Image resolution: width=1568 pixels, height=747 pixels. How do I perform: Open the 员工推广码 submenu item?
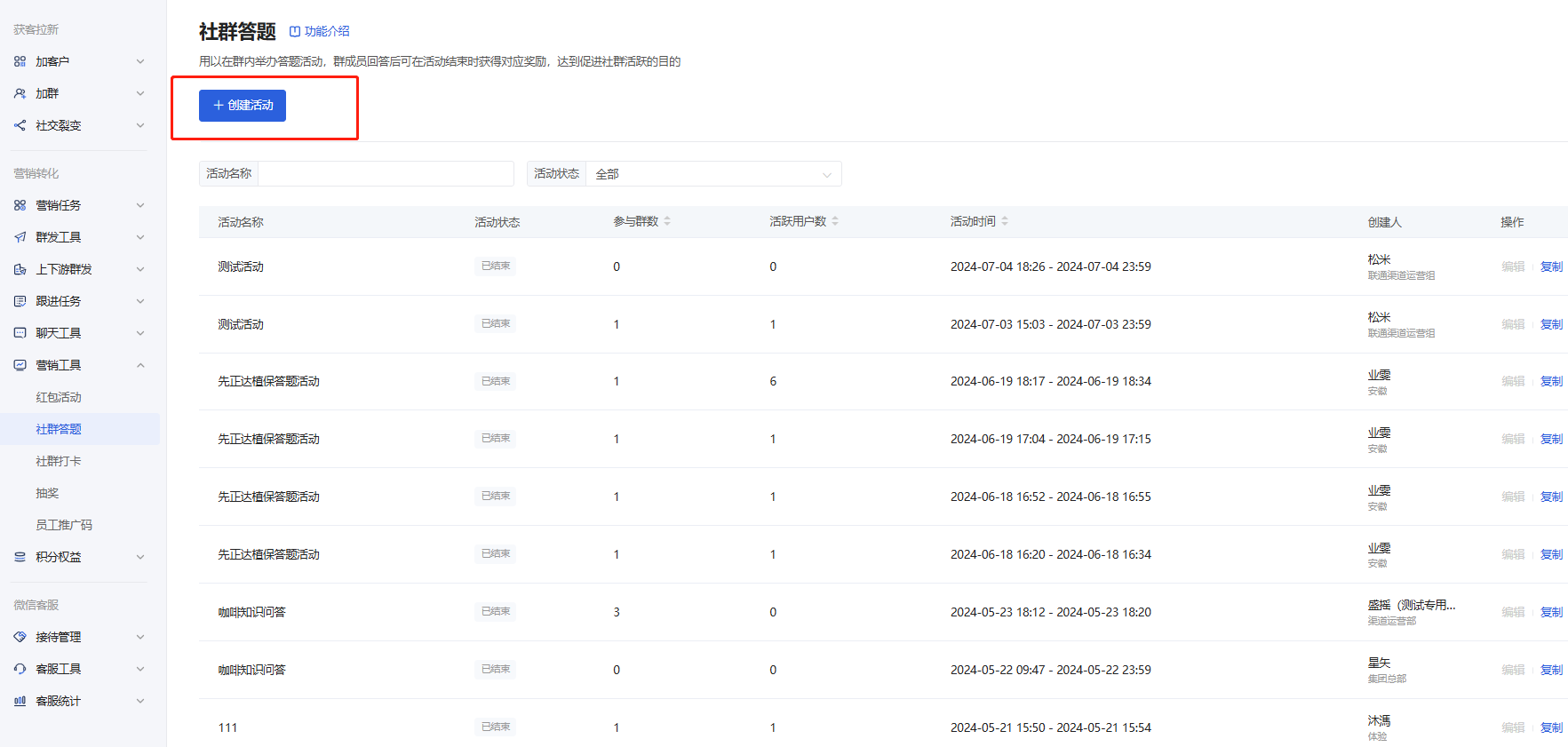64,525
